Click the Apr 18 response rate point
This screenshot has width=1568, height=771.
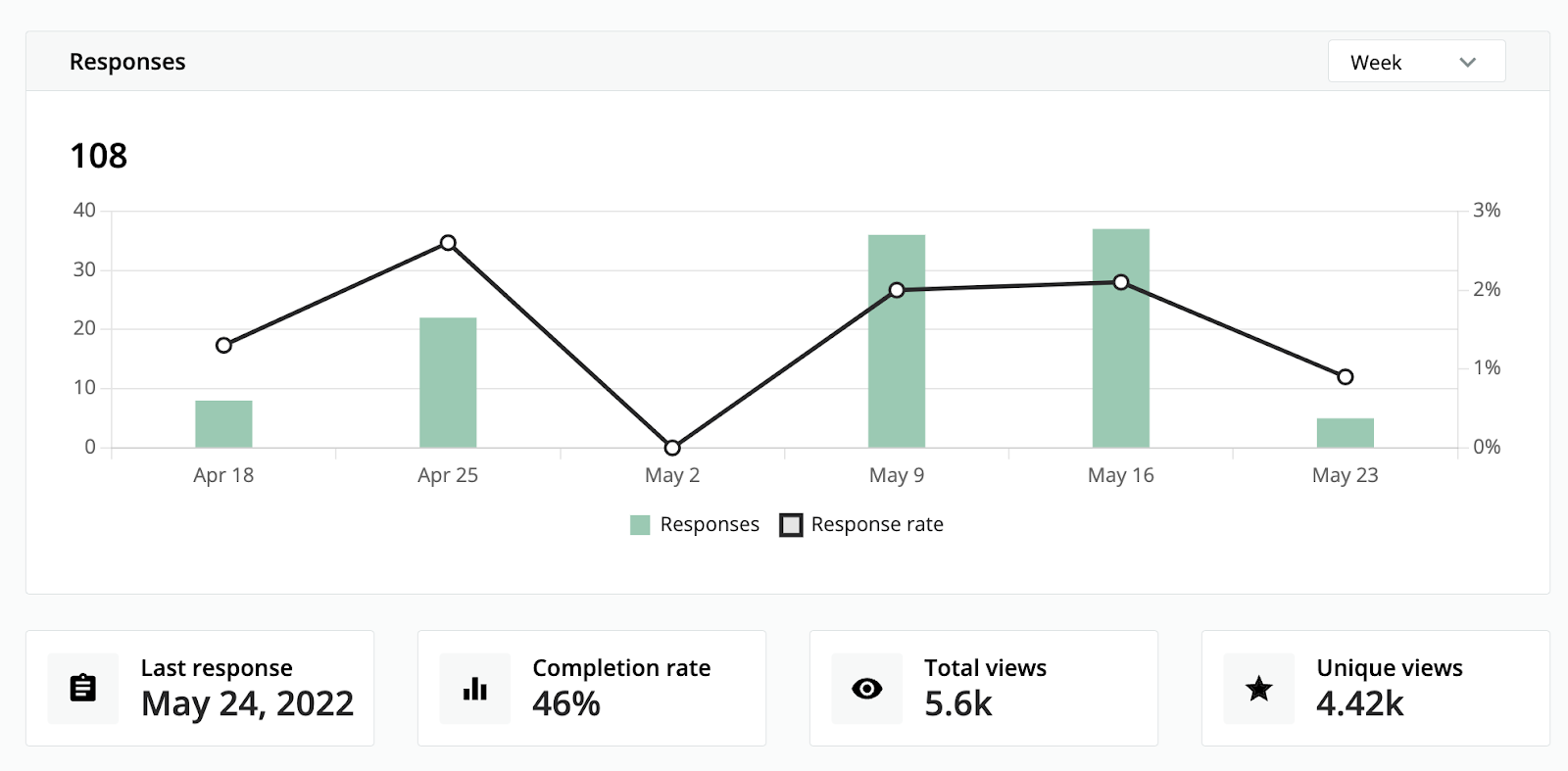223,345
